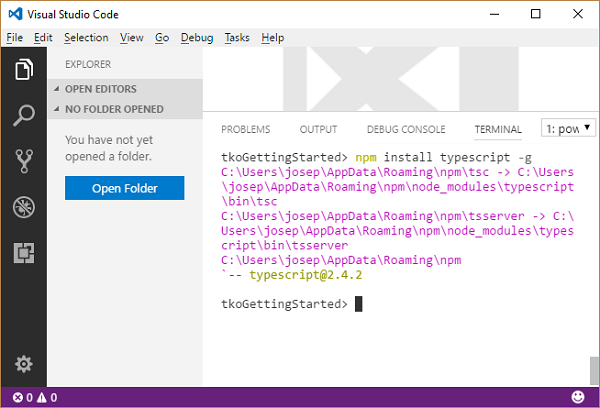Viewport: 600px width, 408px height.
Task: Open the Selection menu
Action: coord(86,38)
